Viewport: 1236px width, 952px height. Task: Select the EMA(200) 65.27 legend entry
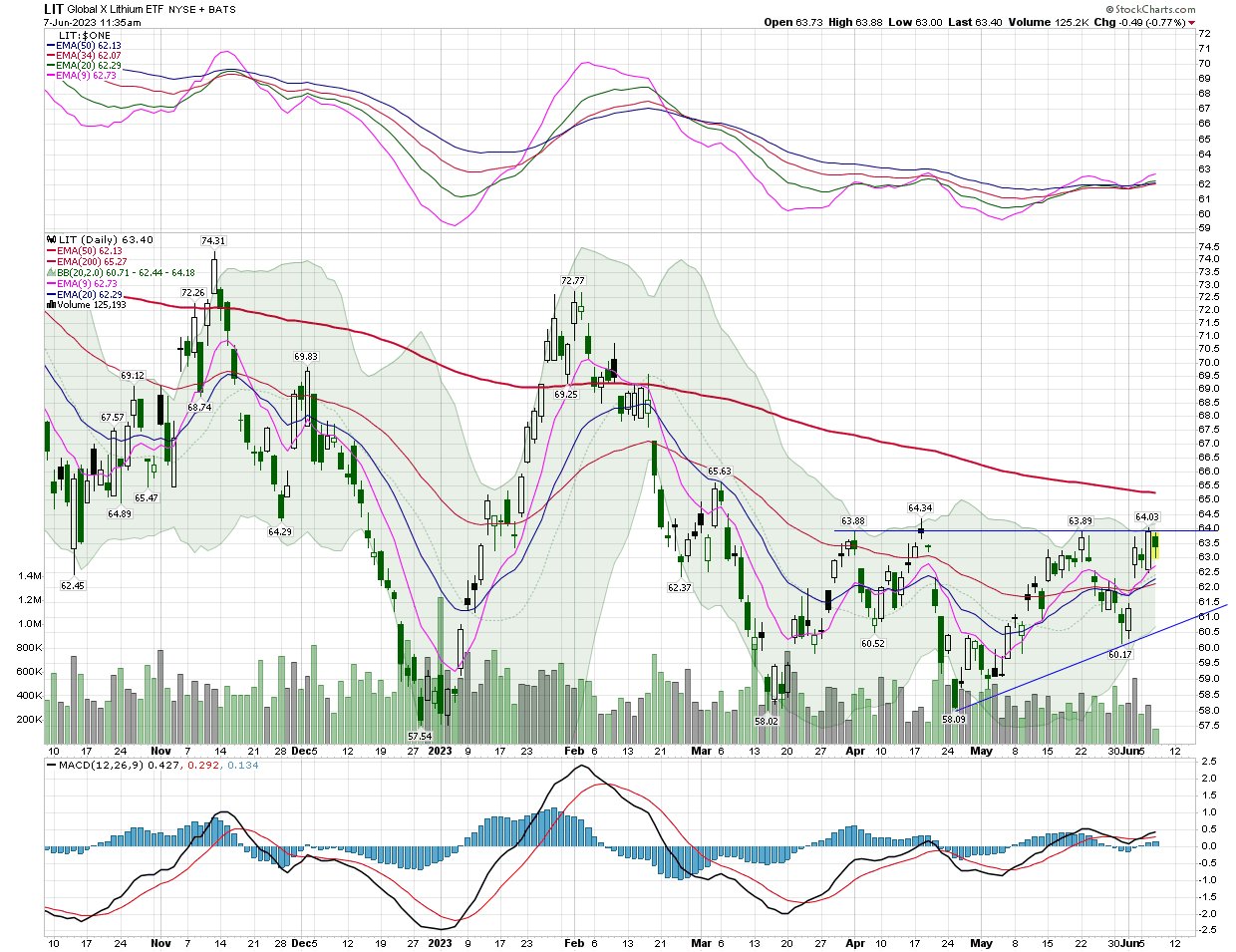tap(92, 261)
